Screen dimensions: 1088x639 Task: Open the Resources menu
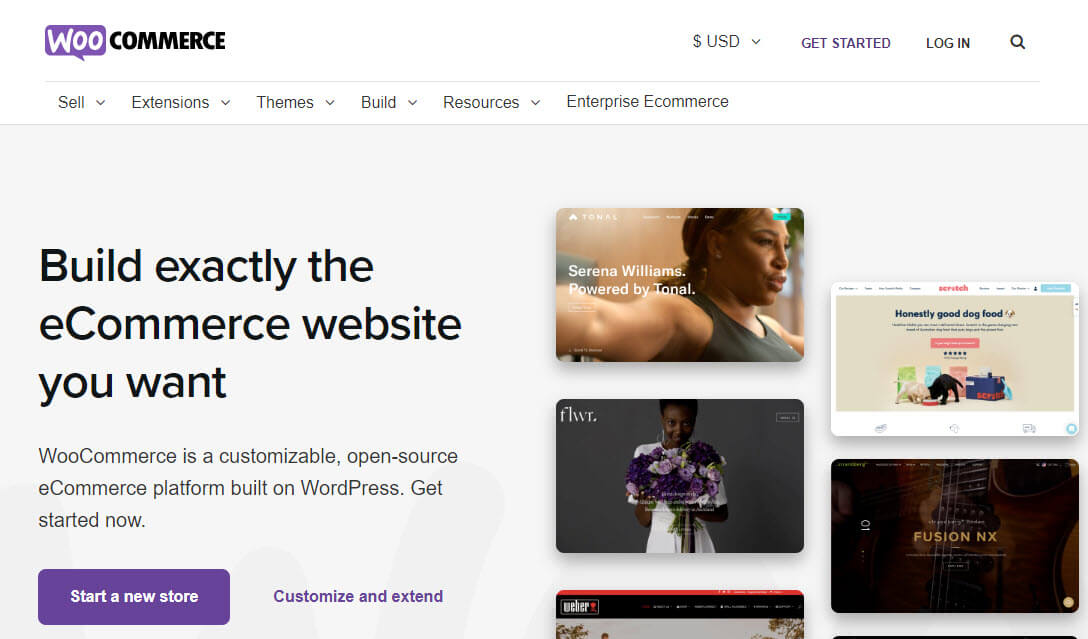[x=481, y=103]
